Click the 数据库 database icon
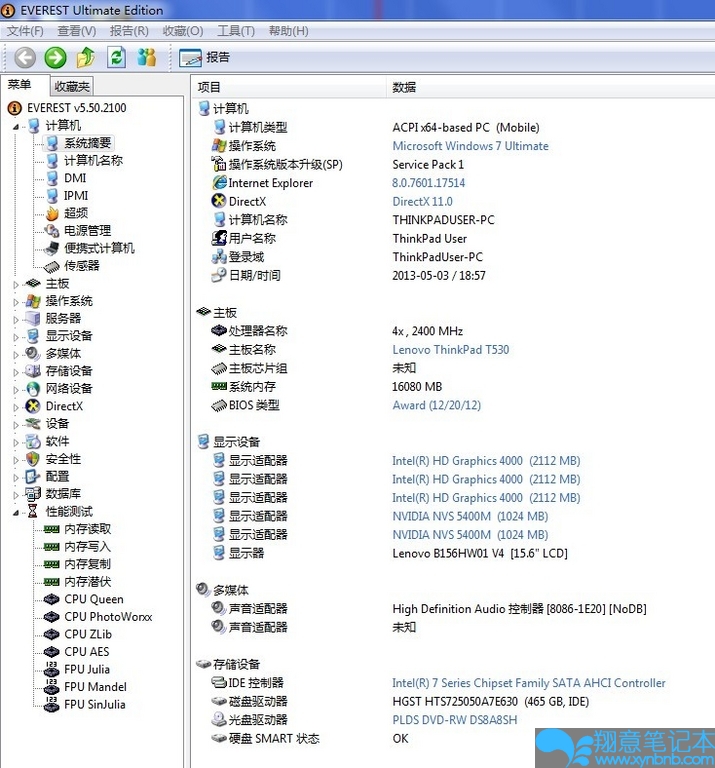Viewport: 715px width, 768px height. pos(33,494)
